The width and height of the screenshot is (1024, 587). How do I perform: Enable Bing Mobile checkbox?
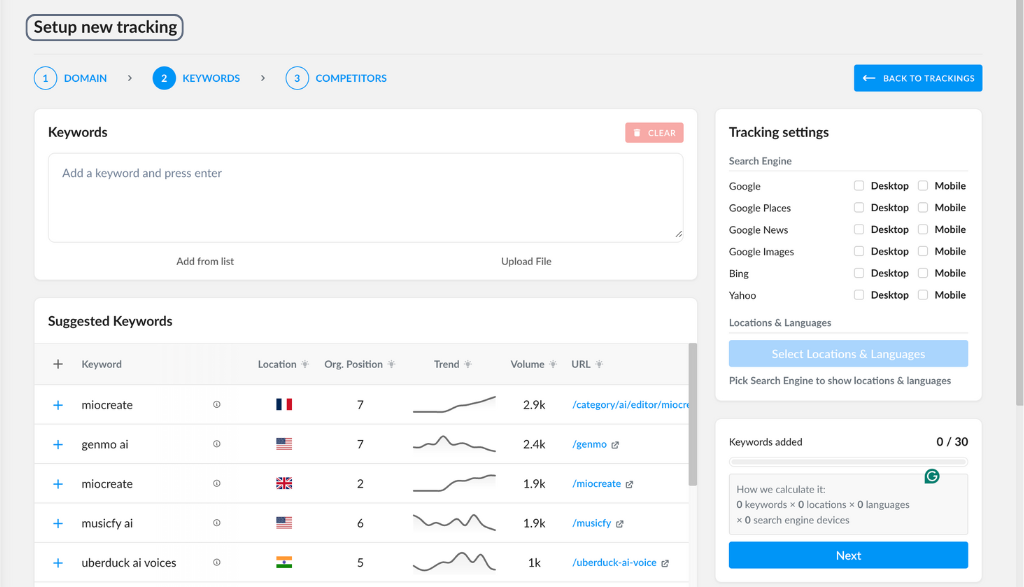point(923,273)
